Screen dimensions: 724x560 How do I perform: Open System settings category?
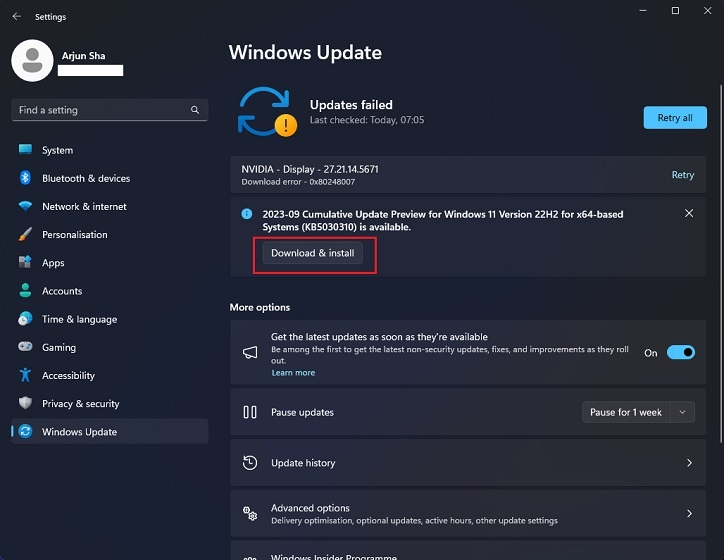pyautogui.click(x=110, y=150)
